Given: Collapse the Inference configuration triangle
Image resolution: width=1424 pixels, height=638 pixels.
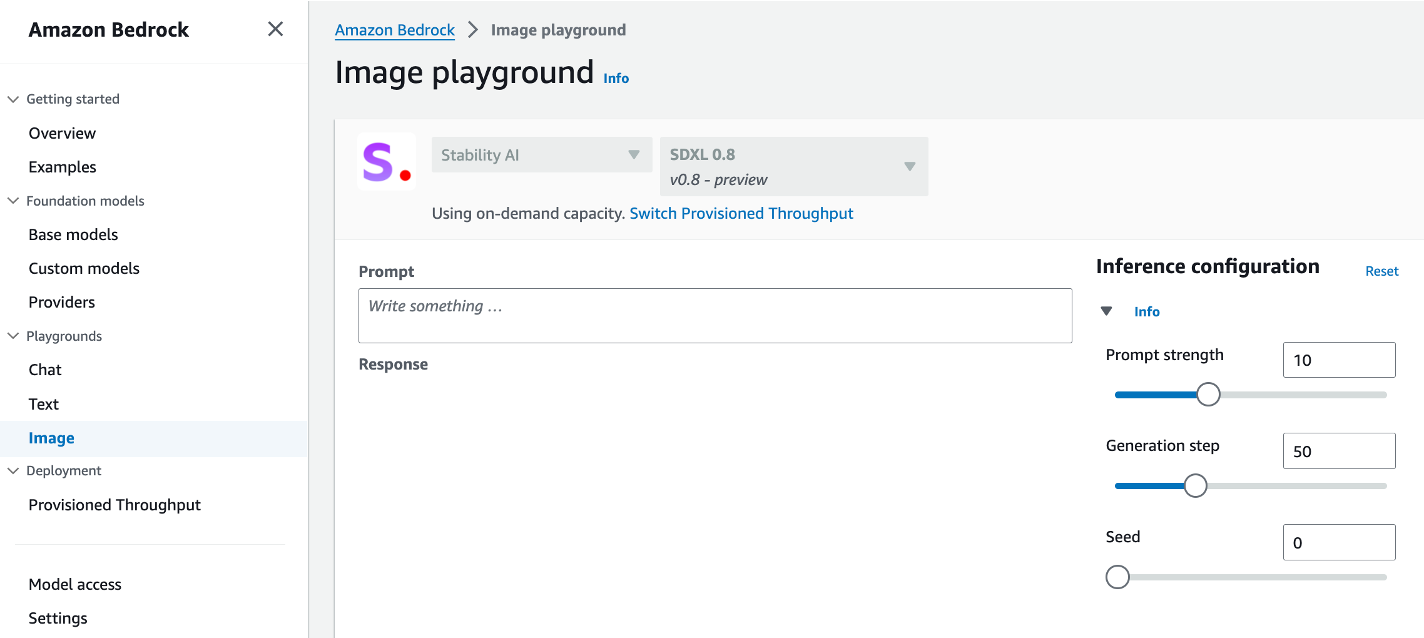Looking at the screenshot, I should click(1106, 311).
